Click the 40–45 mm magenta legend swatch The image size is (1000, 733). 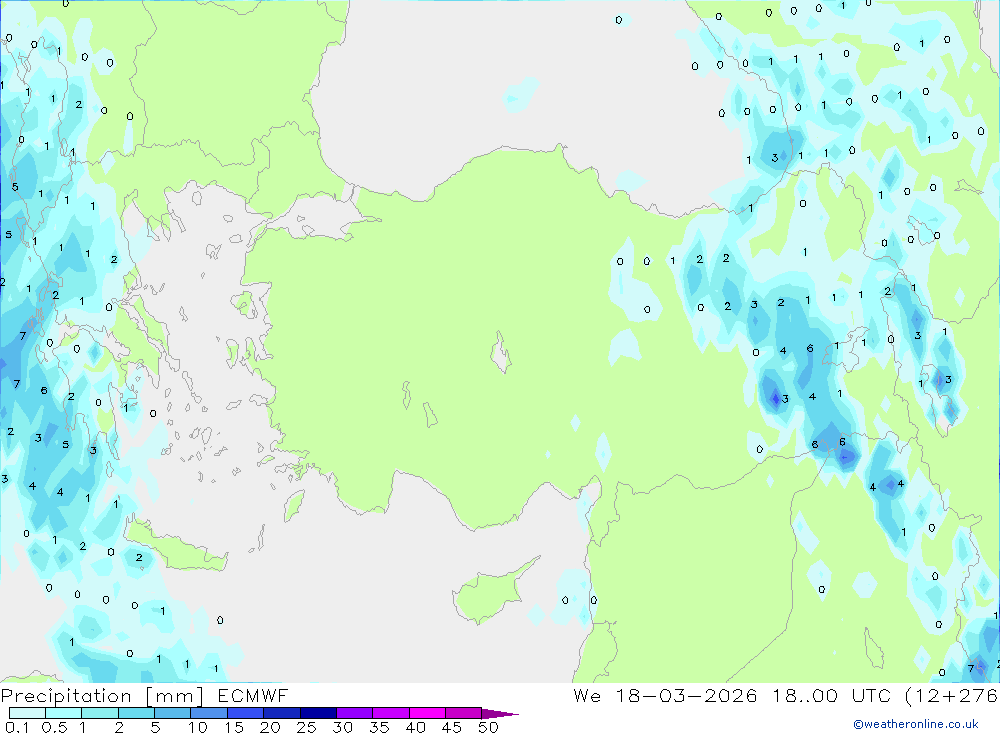pyautogui.click(x=427, y=713)
